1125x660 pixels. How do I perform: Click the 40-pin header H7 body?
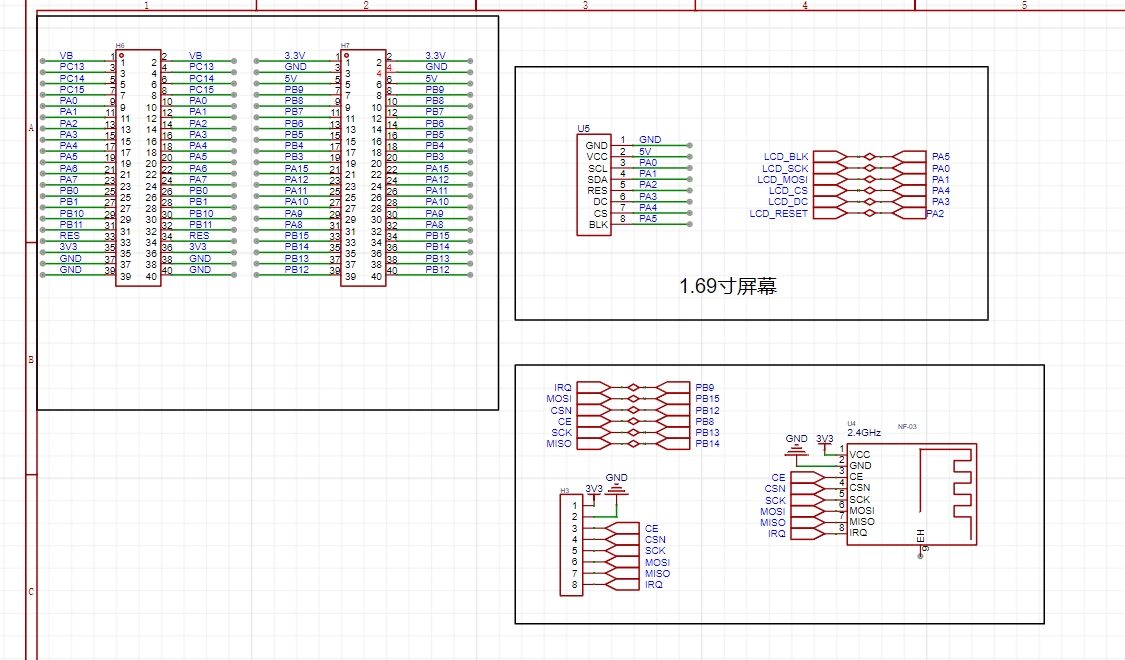click(x=363, y=168)
